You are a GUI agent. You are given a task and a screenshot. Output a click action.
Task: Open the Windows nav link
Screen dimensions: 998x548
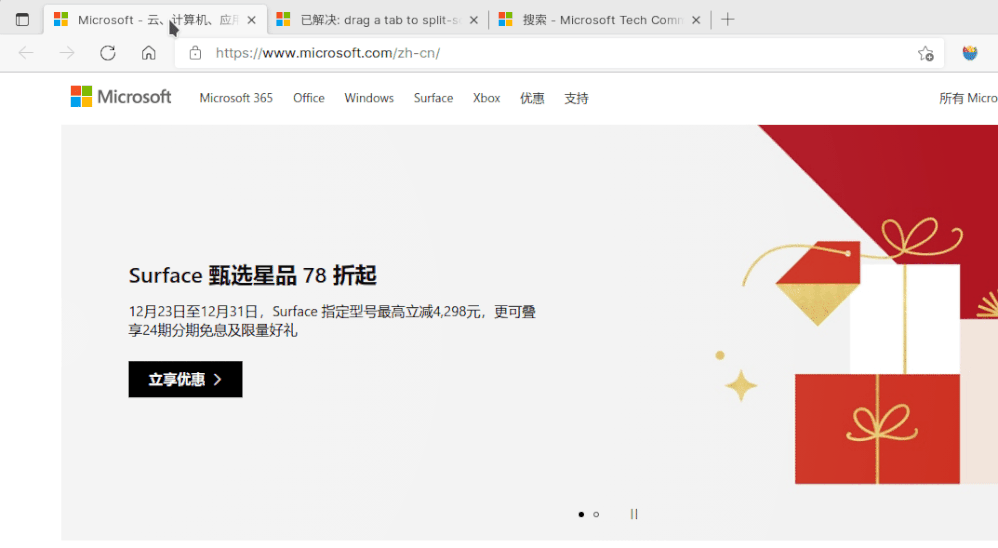click(369, 98)
